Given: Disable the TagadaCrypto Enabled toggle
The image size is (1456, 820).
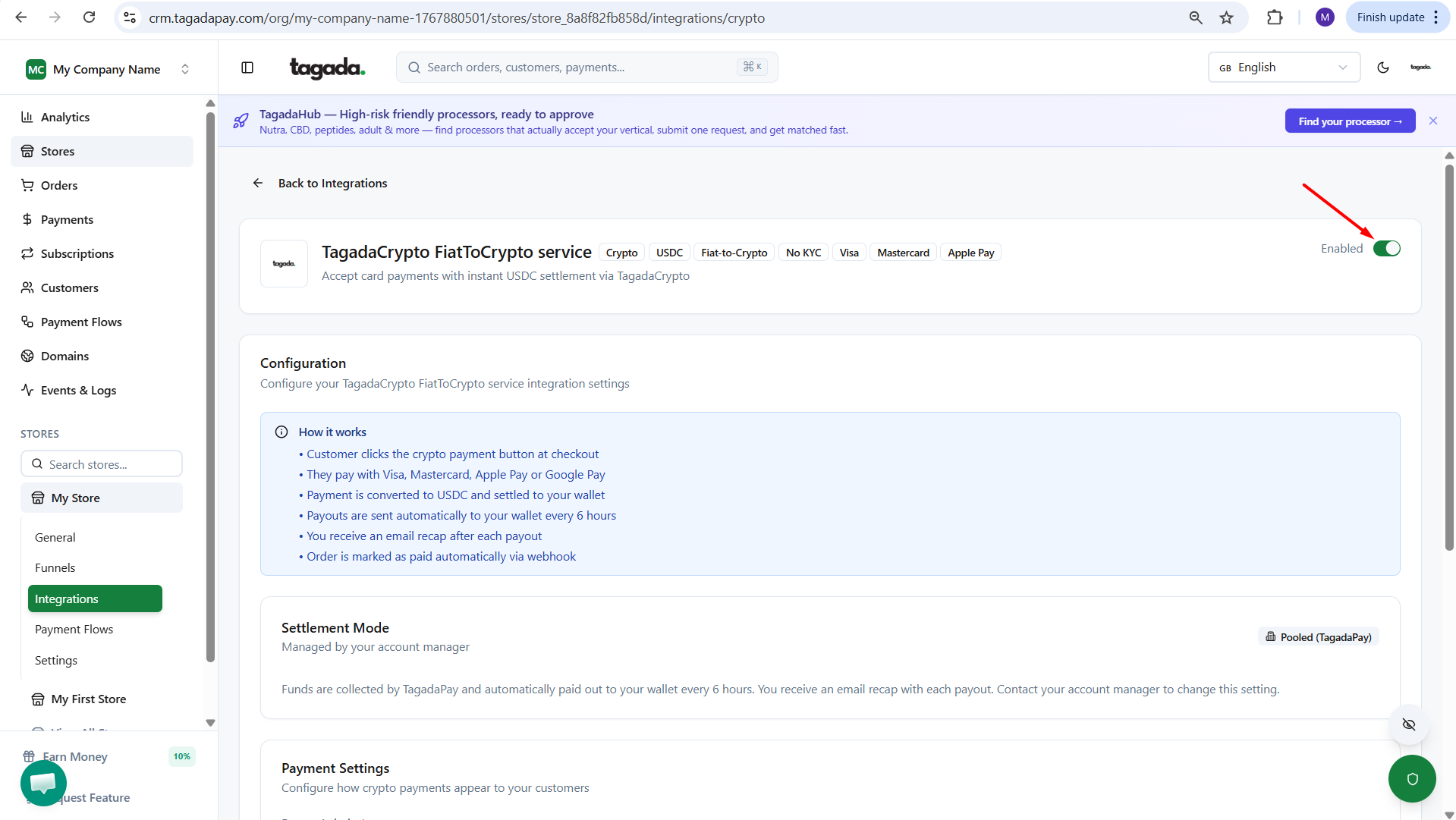Looking at the screenshot, I should [1386, 249].
